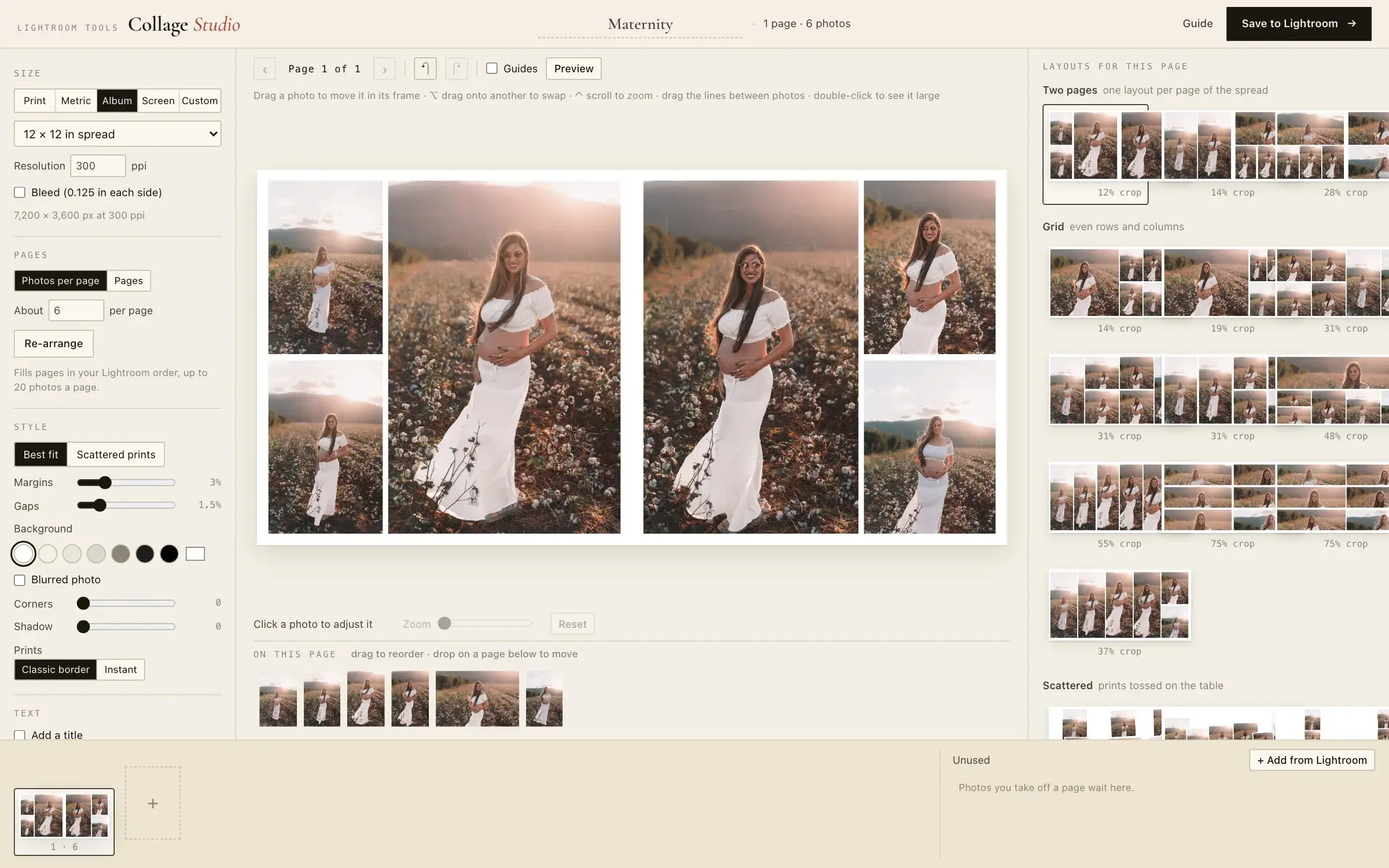The height and width of the screenshot is (868, 1389).
Task: Click the Margins slider
Action: click(126, 483)
